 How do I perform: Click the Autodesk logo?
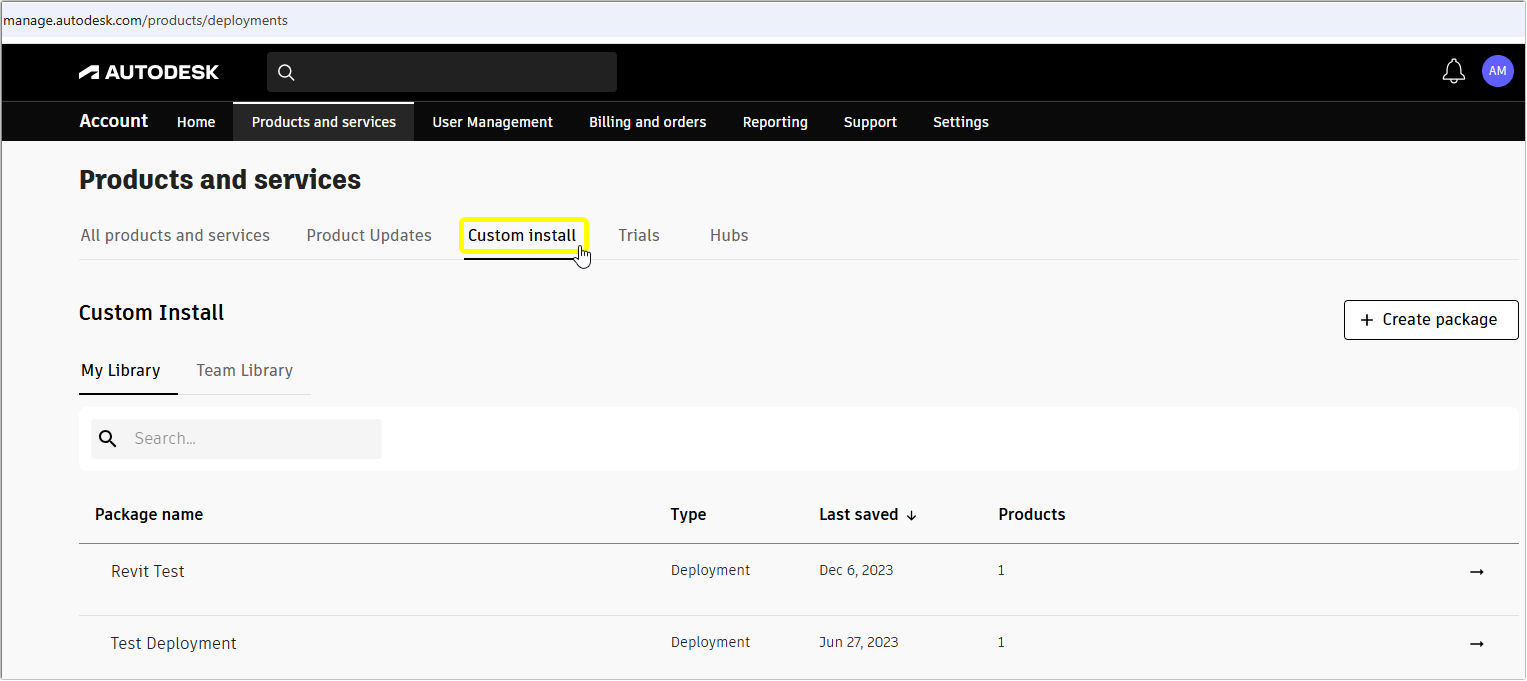tap(148, 71)
